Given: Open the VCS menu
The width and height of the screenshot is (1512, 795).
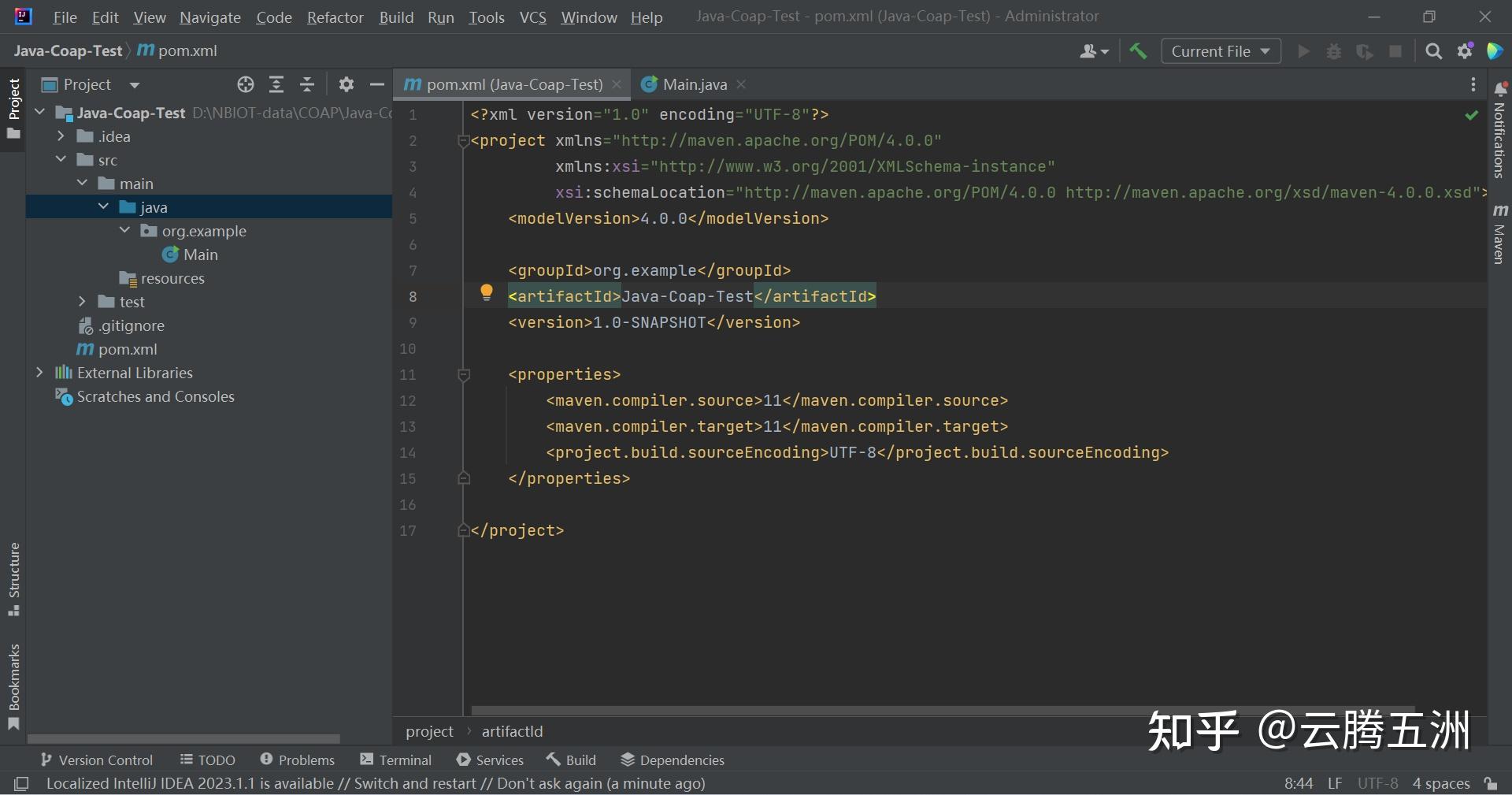Looking at the screenshot, I should (533, 17).
